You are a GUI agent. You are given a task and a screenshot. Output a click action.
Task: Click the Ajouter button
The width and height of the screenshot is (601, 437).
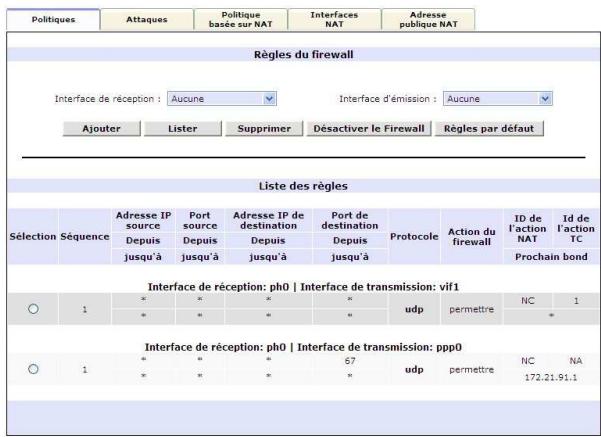[x=102, y=129]
